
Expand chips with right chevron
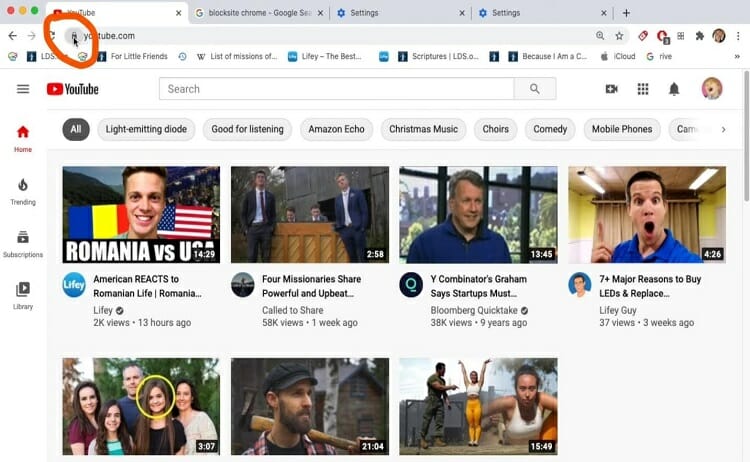coord(723,129)
